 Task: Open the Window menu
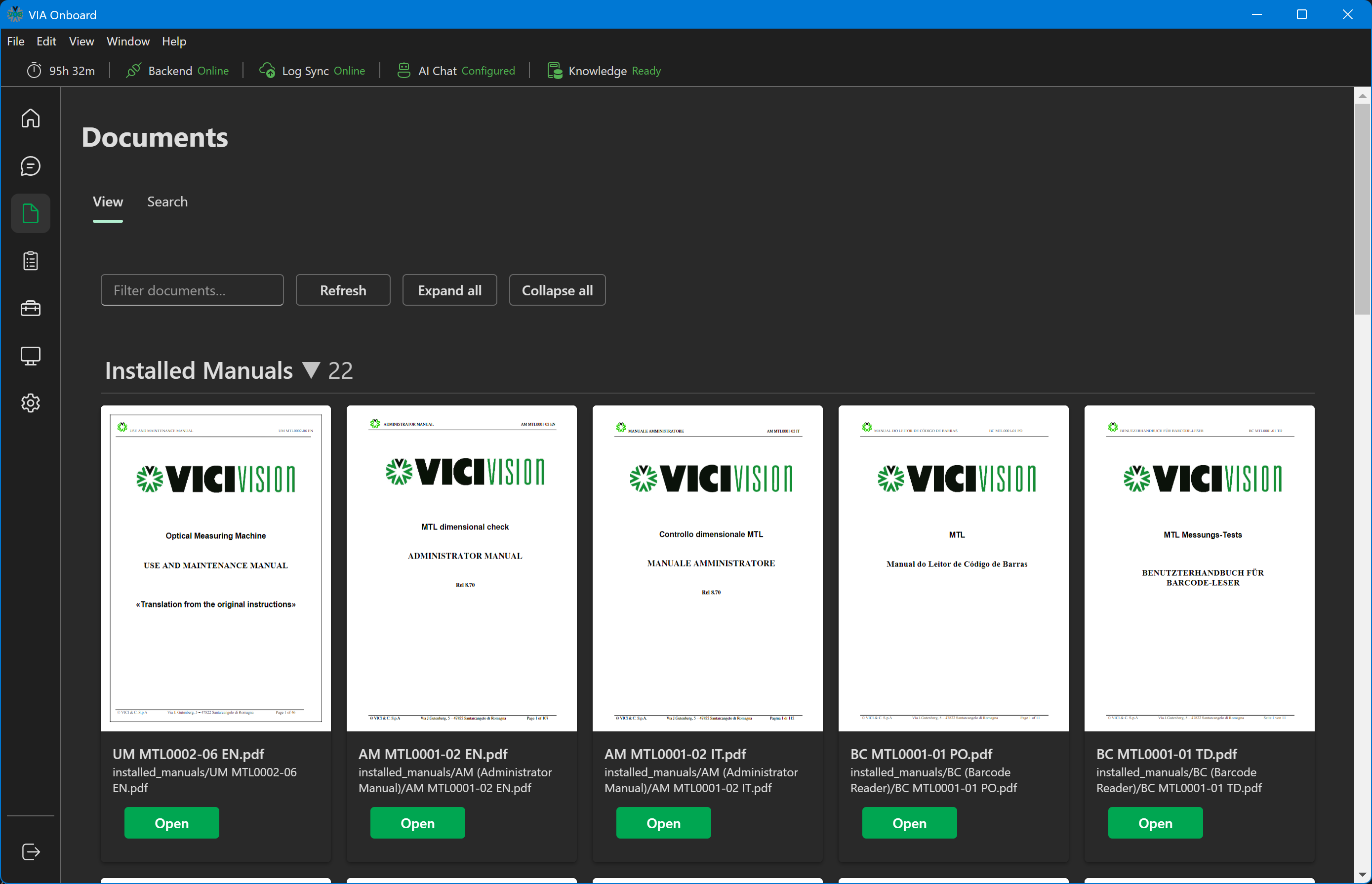128,41
